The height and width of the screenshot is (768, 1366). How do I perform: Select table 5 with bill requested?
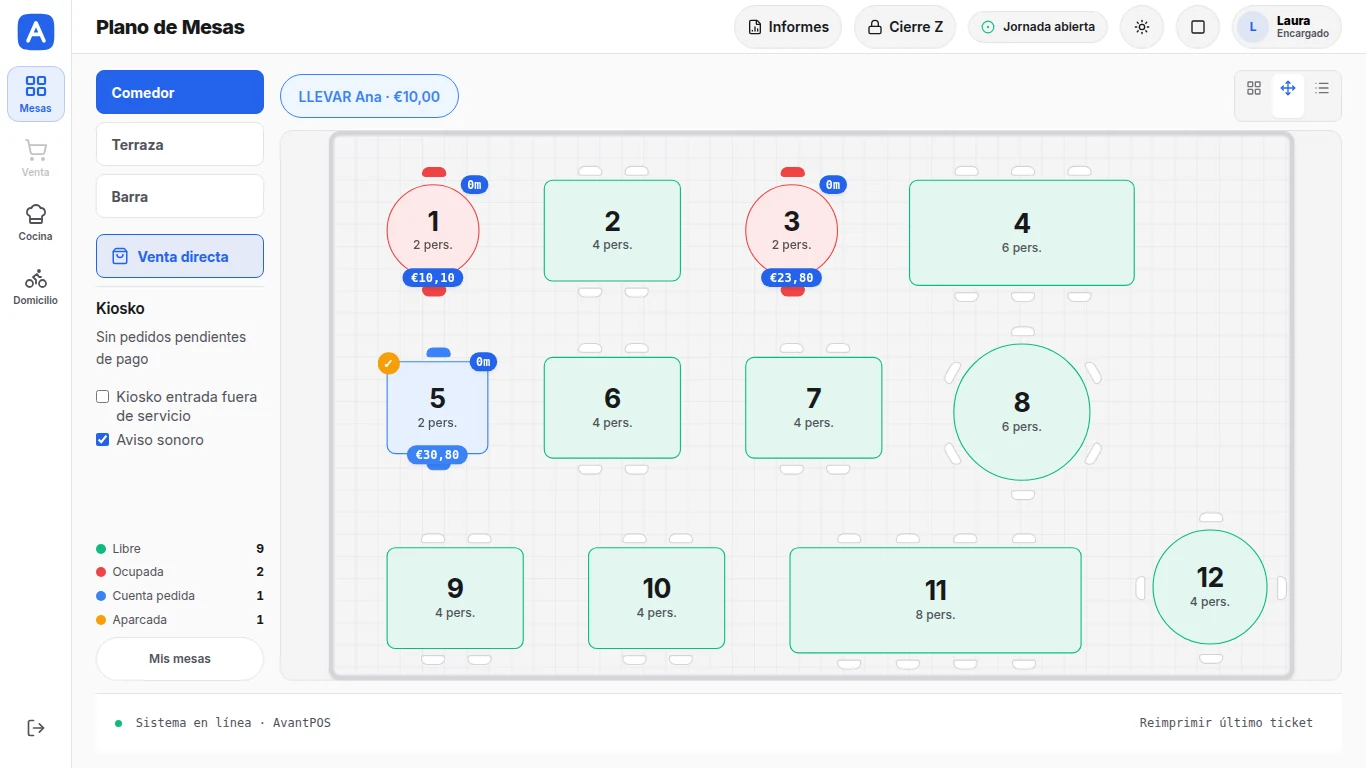click(437, 408)
